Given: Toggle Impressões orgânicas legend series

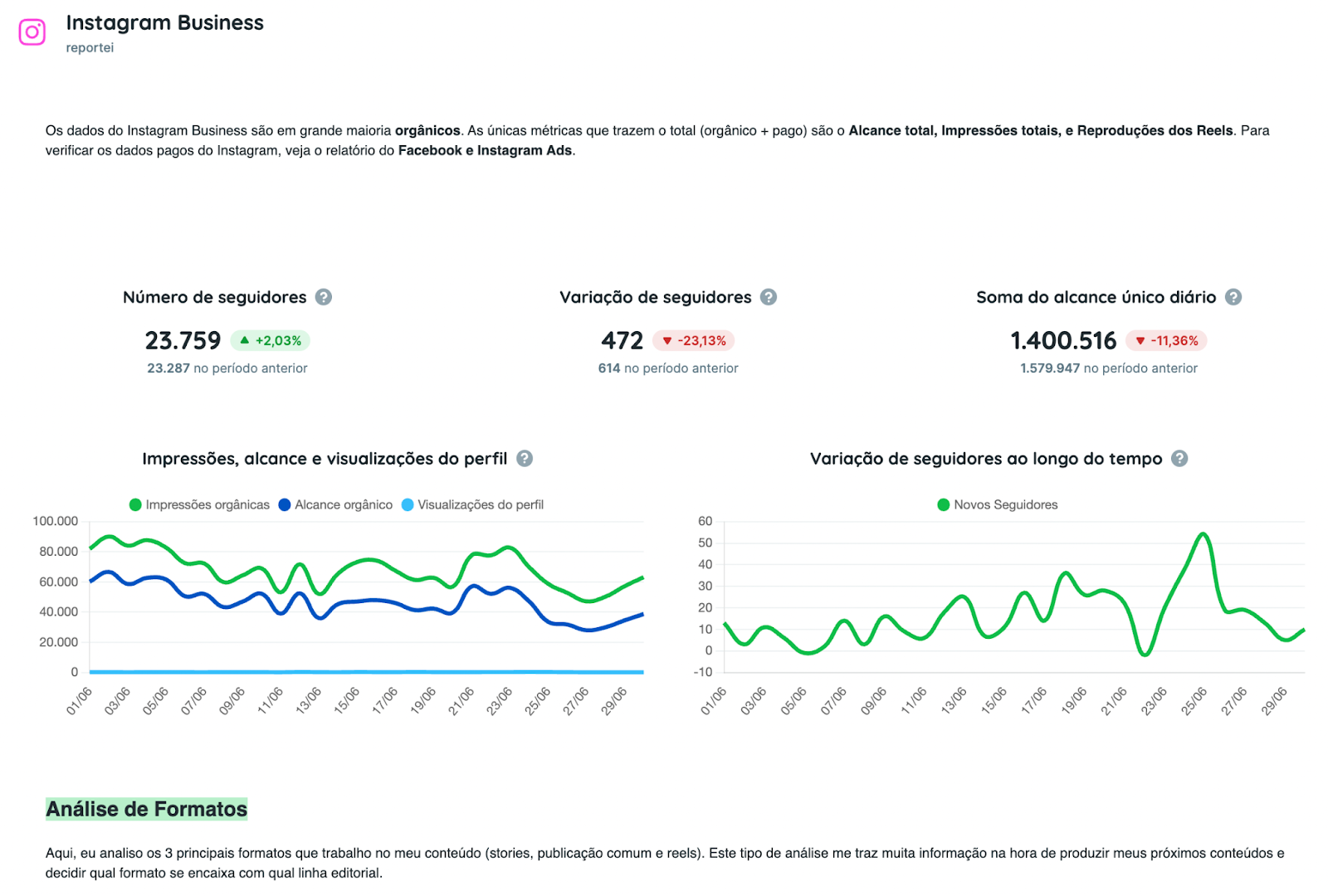Looking at the screenshot, I should [x=199, y=504].
